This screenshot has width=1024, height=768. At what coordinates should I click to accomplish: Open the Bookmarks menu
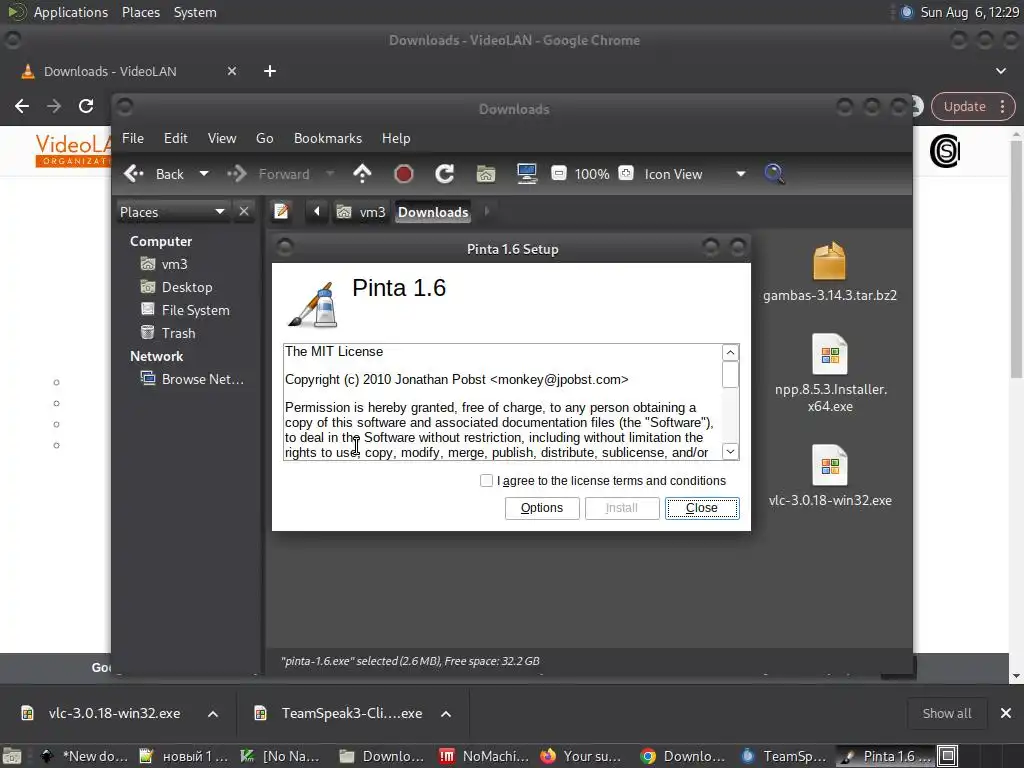[x=328, y=138]
